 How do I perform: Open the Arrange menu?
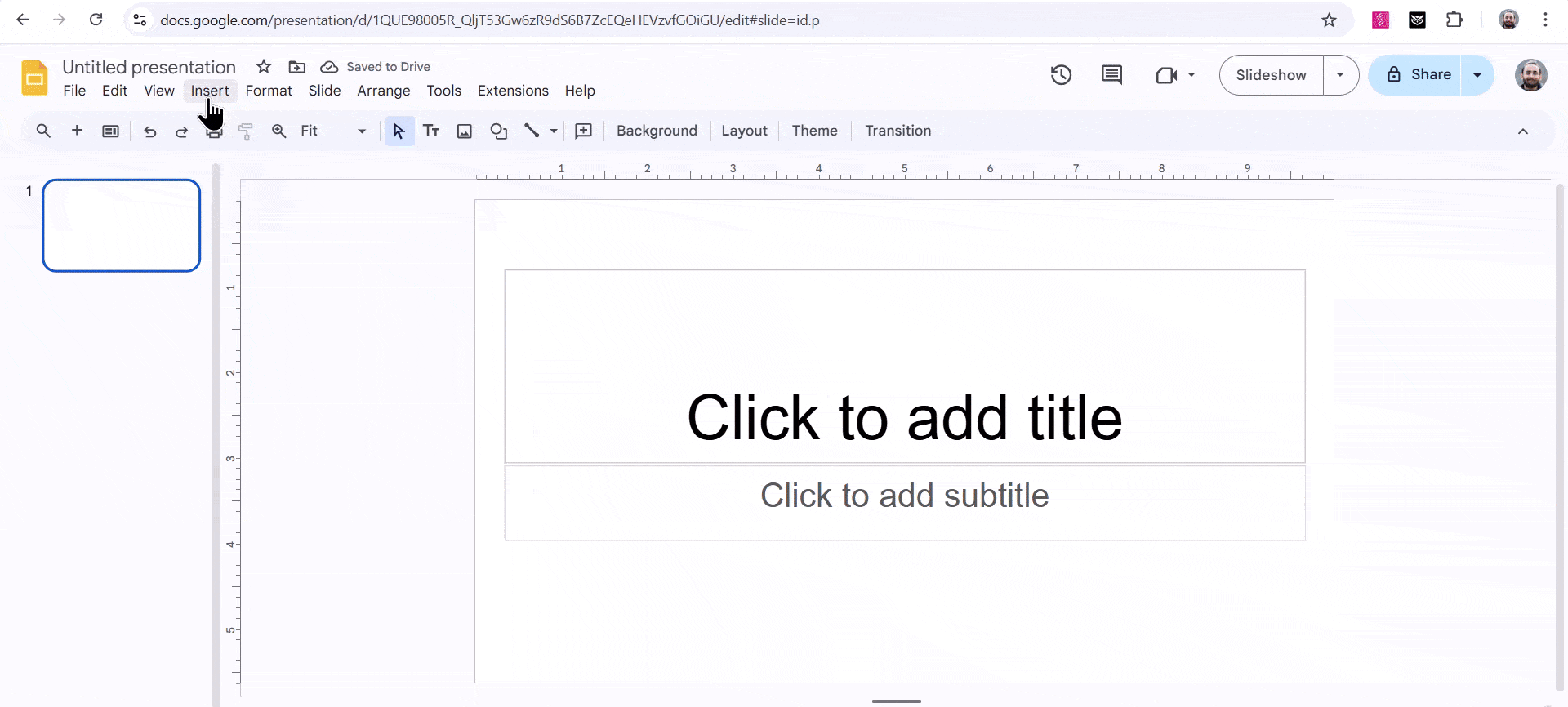tap(384, 91)
